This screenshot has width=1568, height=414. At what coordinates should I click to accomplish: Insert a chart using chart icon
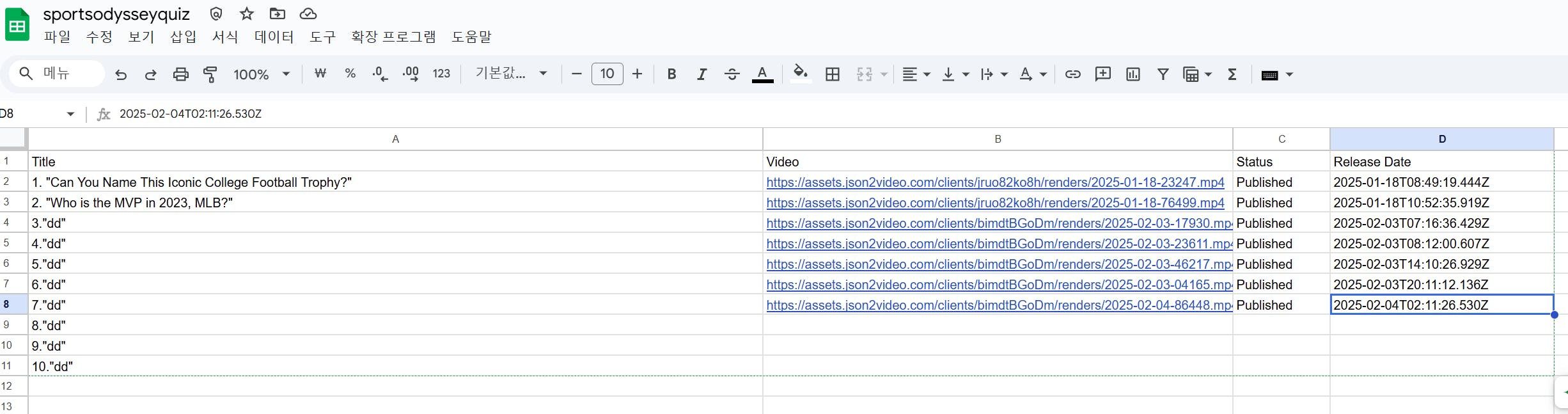[x=1133, y=75]
